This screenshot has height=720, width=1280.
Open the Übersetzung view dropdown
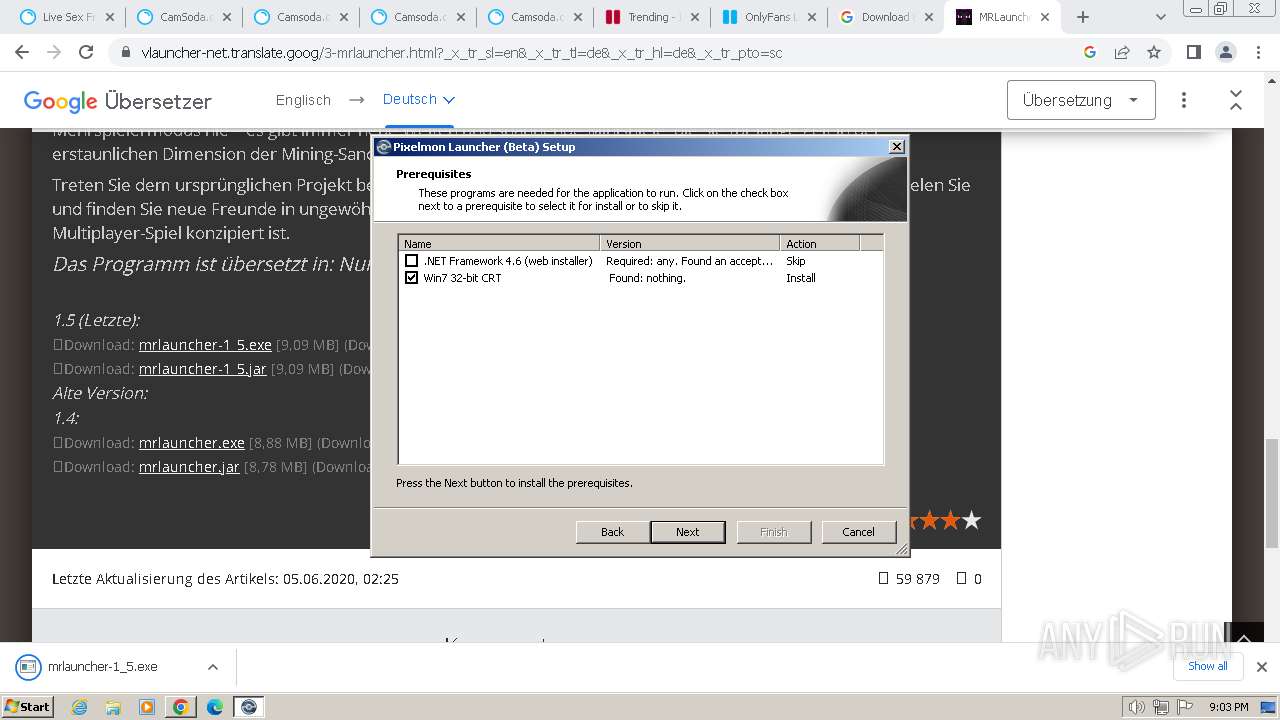[1081, 100]
